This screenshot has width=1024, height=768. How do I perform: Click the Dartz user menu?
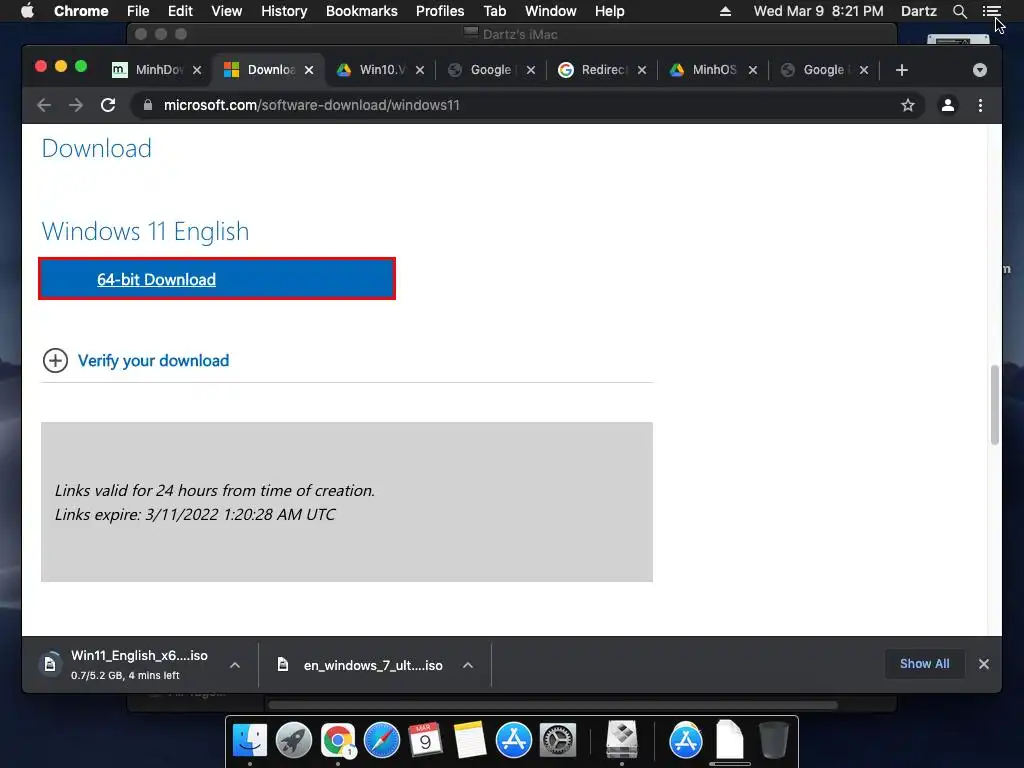click(x=918, y=11)
